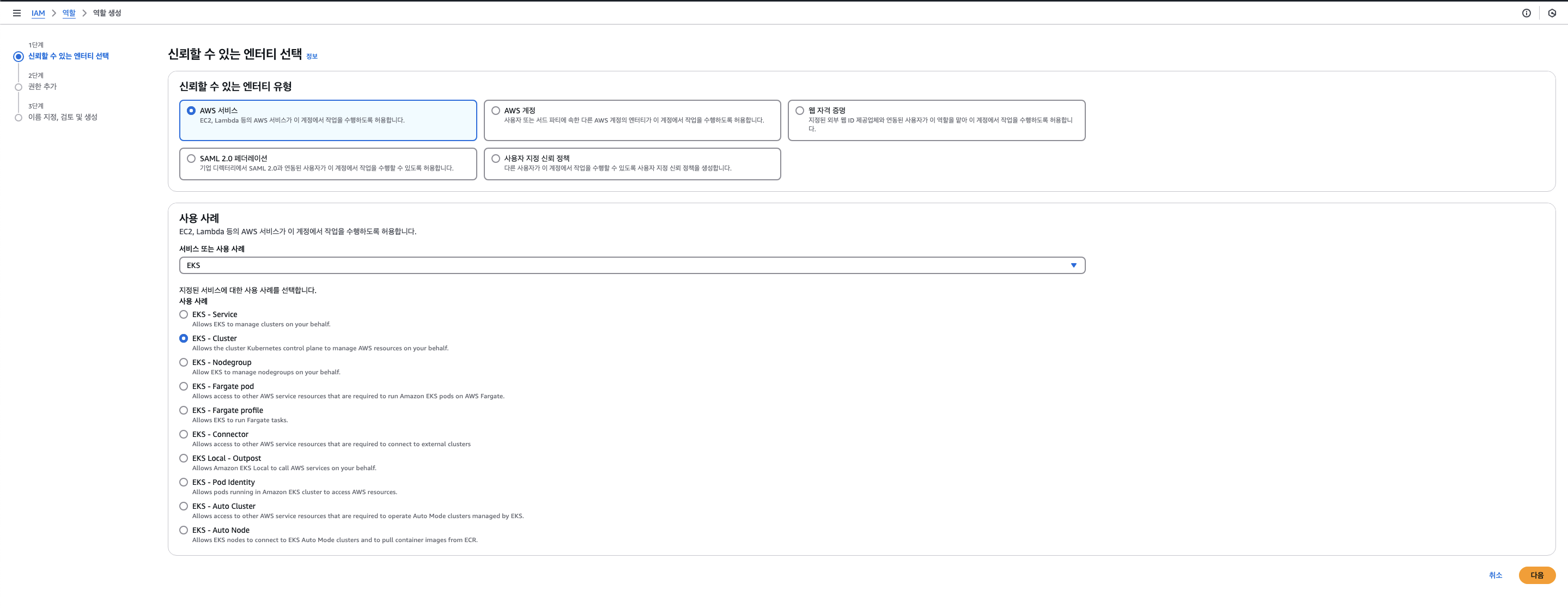1568x608 pixels.
Task: Choose 웹 자격 증명 entity type
Action: pyautogui.click(x=799, y=111)
